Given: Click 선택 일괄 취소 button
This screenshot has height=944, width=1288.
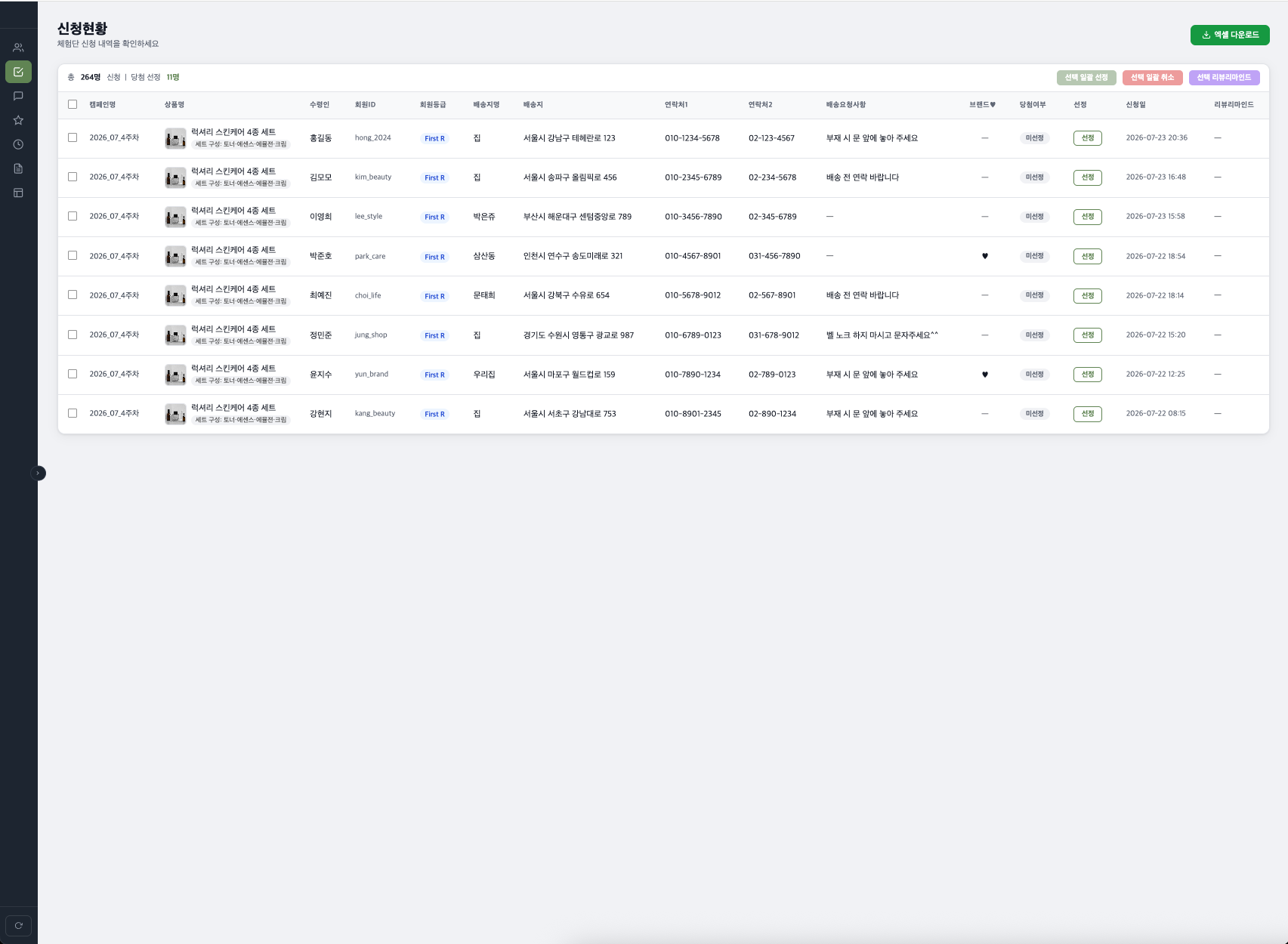Looking at the screenshot, I should (1153, 78).
